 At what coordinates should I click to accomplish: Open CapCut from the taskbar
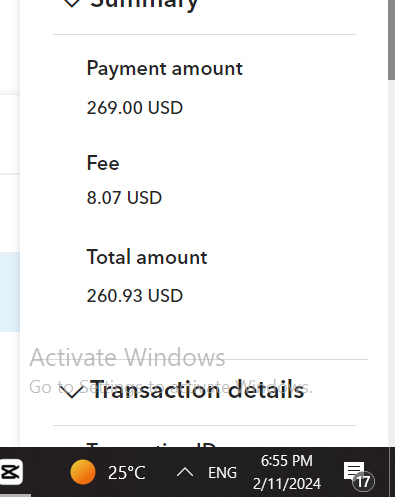coord(11,472)
